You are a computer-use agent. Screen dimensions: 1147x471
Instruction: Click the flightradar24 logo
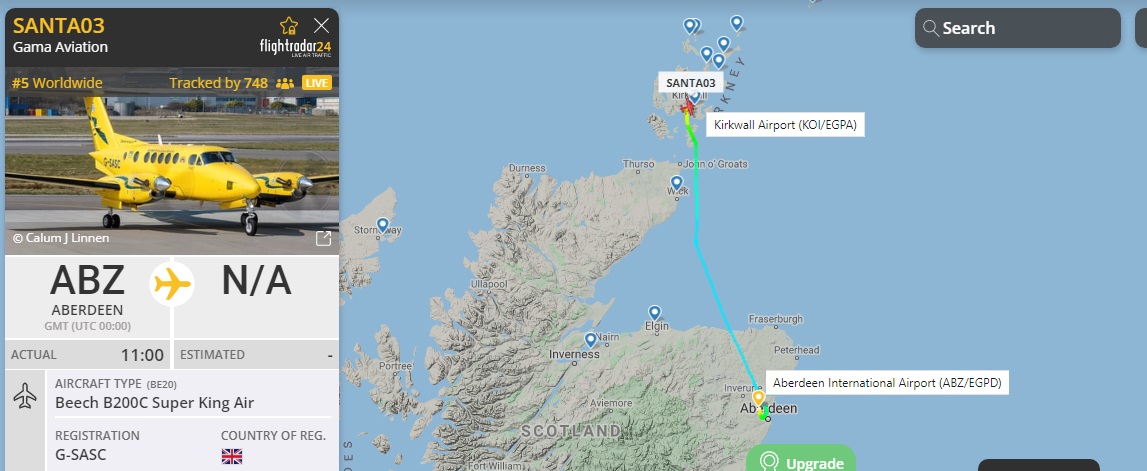pyautogui.click(x=296, y=48)
